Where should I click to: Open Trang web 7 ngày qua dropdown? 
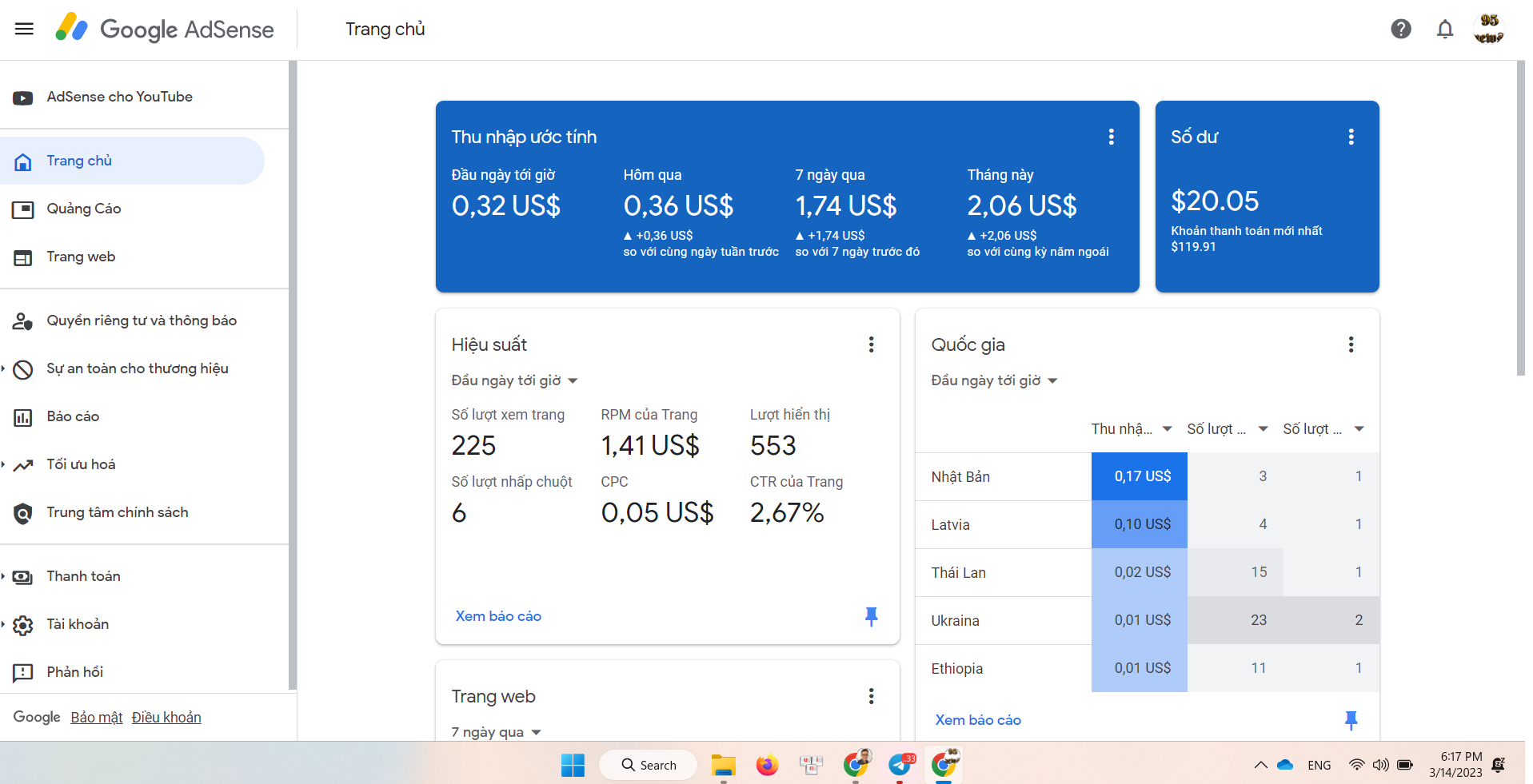496,732
